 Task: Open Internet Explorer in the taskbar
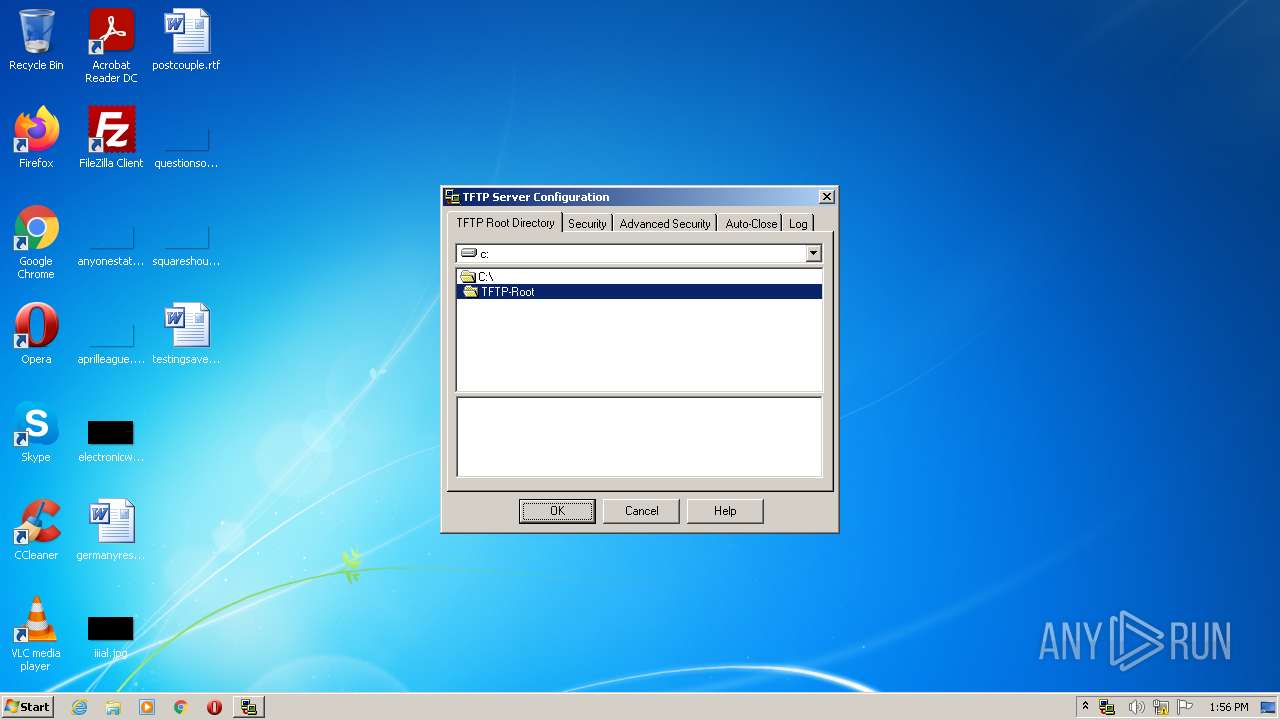coord(79,707)
